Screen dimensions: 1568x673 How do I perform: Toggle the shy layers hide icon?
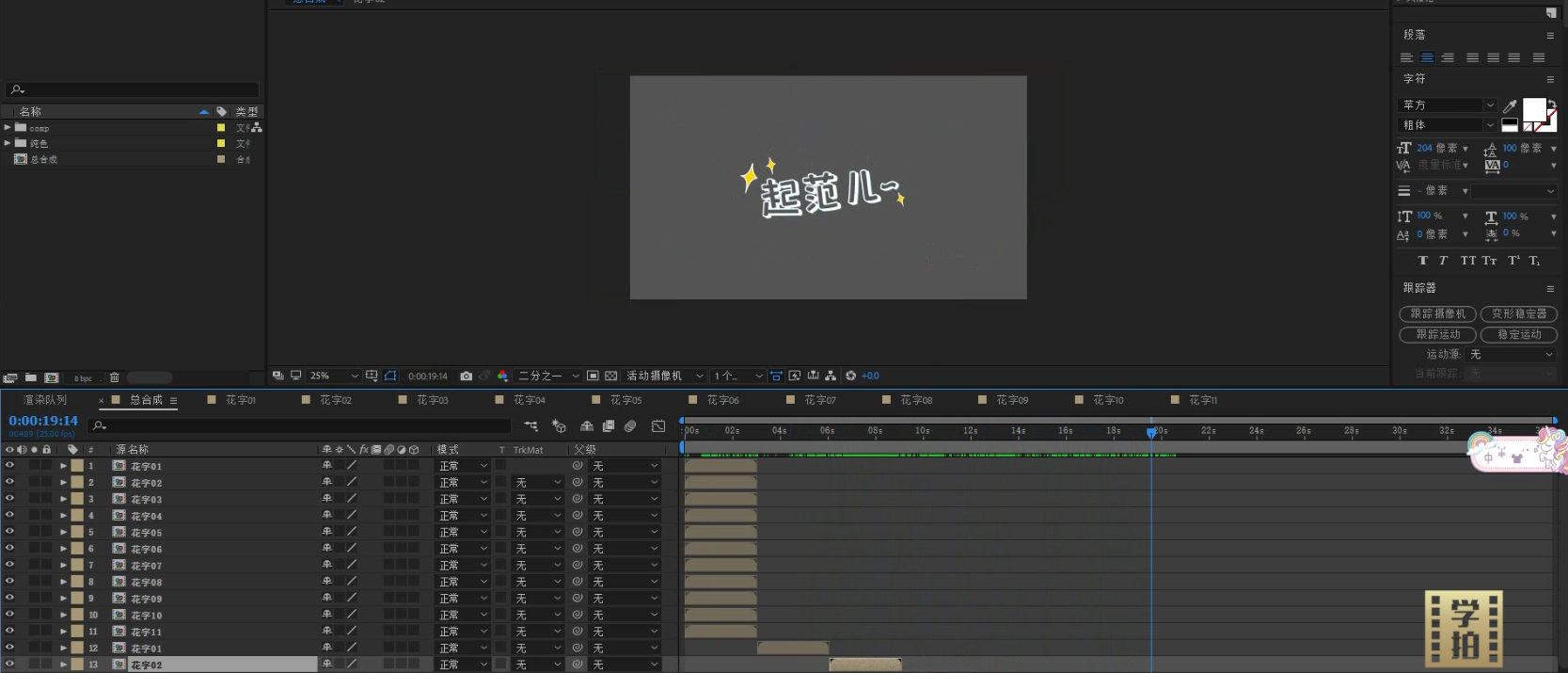pyautogui.click(x=586, y=426)
